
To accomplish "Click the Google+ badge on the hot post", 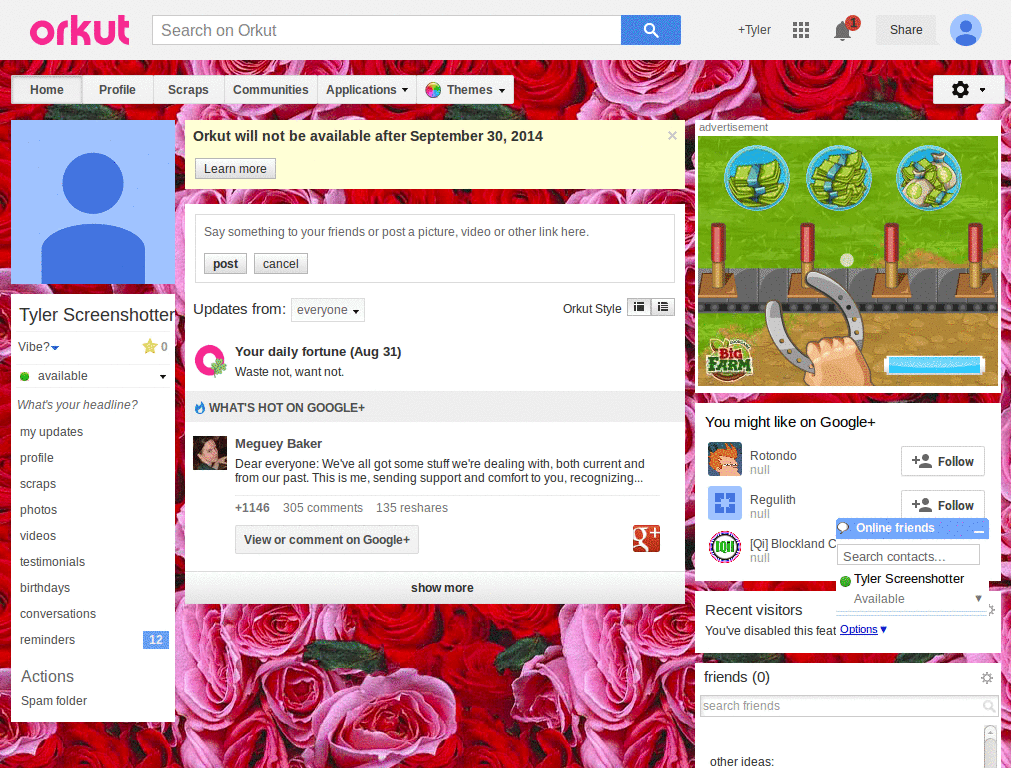I will [646, 538].
